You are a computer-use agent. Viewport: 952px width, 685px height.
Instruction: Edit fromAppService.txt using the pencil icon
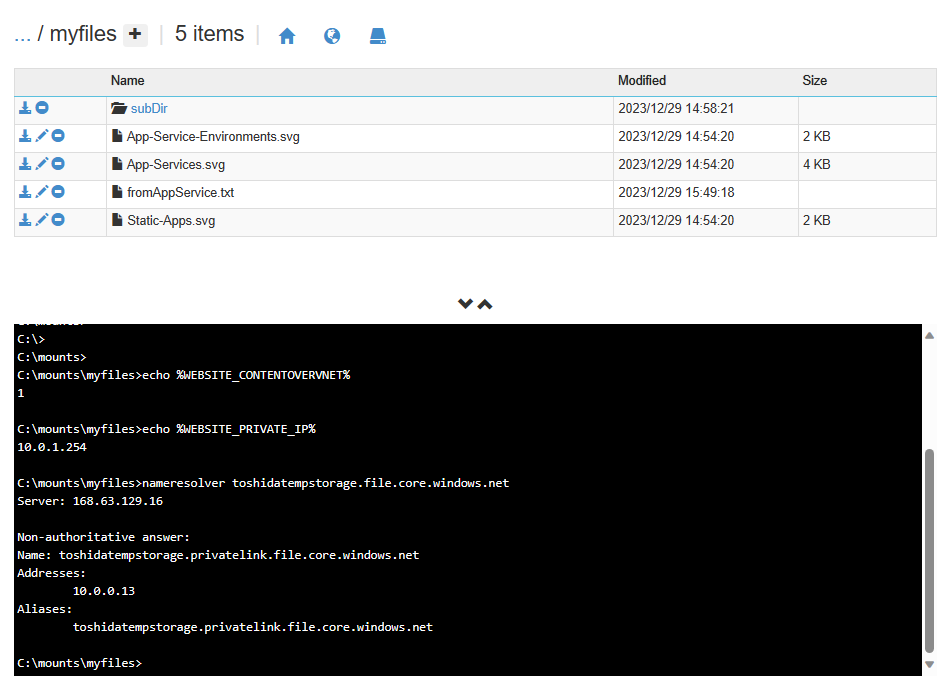pyautogui.click(x=42, y=192)
